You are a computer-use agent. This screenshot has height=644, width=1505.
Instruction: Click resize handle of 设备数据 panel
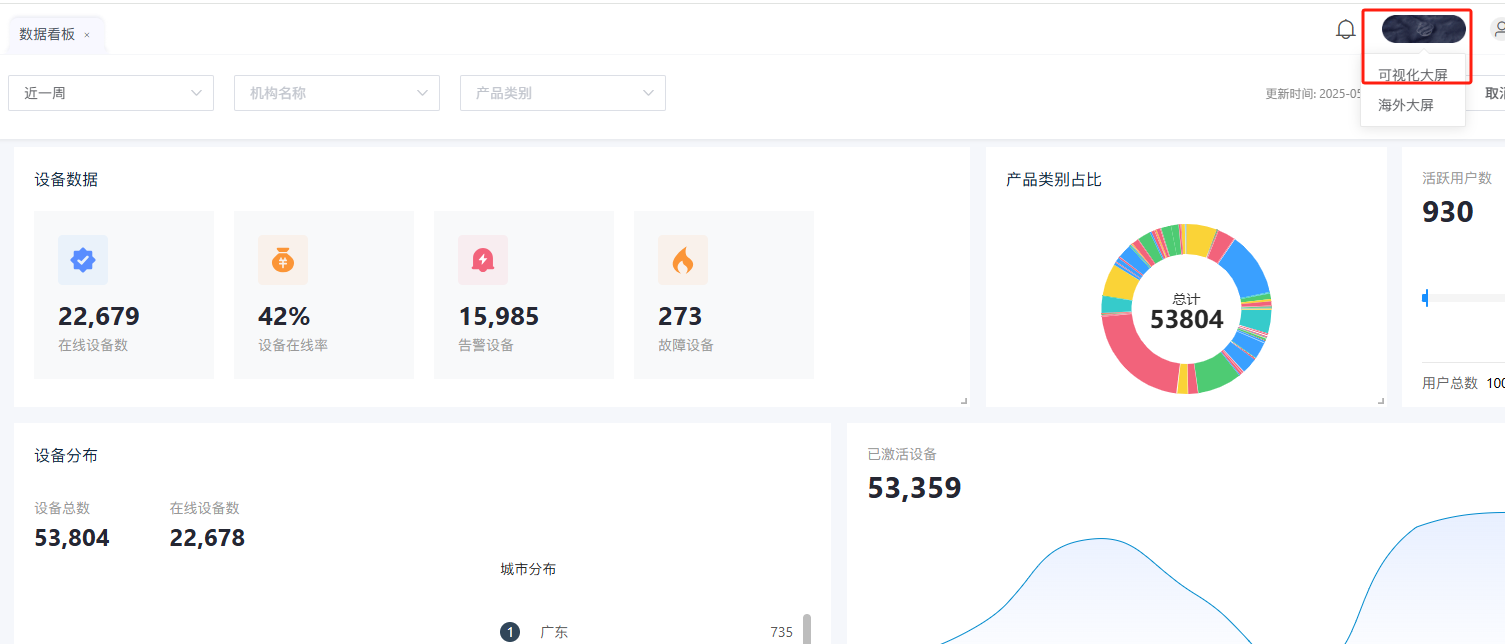[964, 401]
